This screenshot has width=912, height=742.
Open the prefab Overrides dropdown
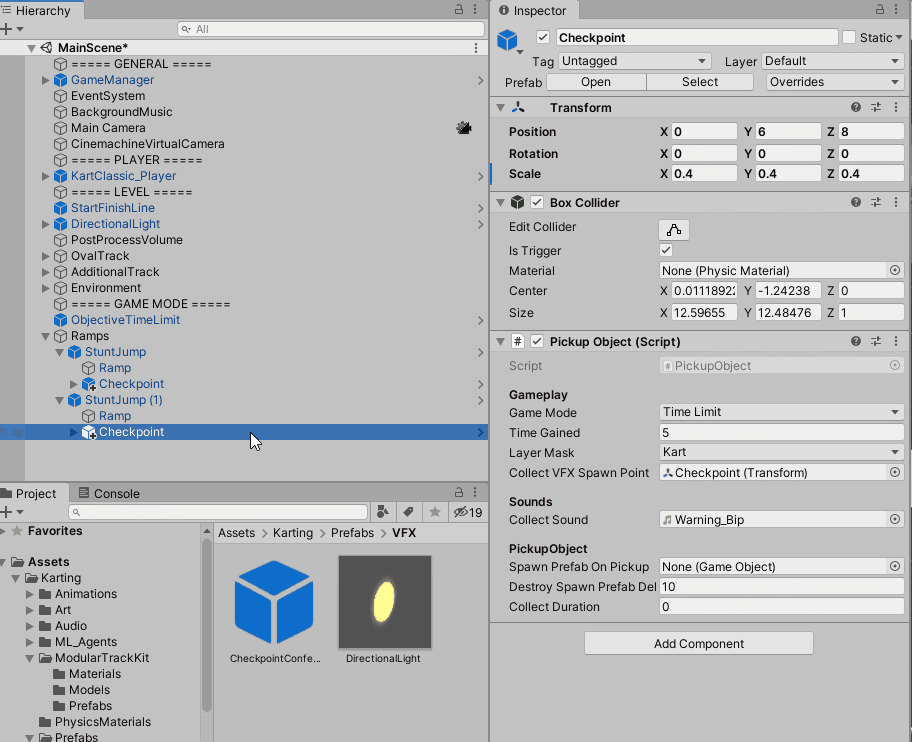click(x=835, y=82)
